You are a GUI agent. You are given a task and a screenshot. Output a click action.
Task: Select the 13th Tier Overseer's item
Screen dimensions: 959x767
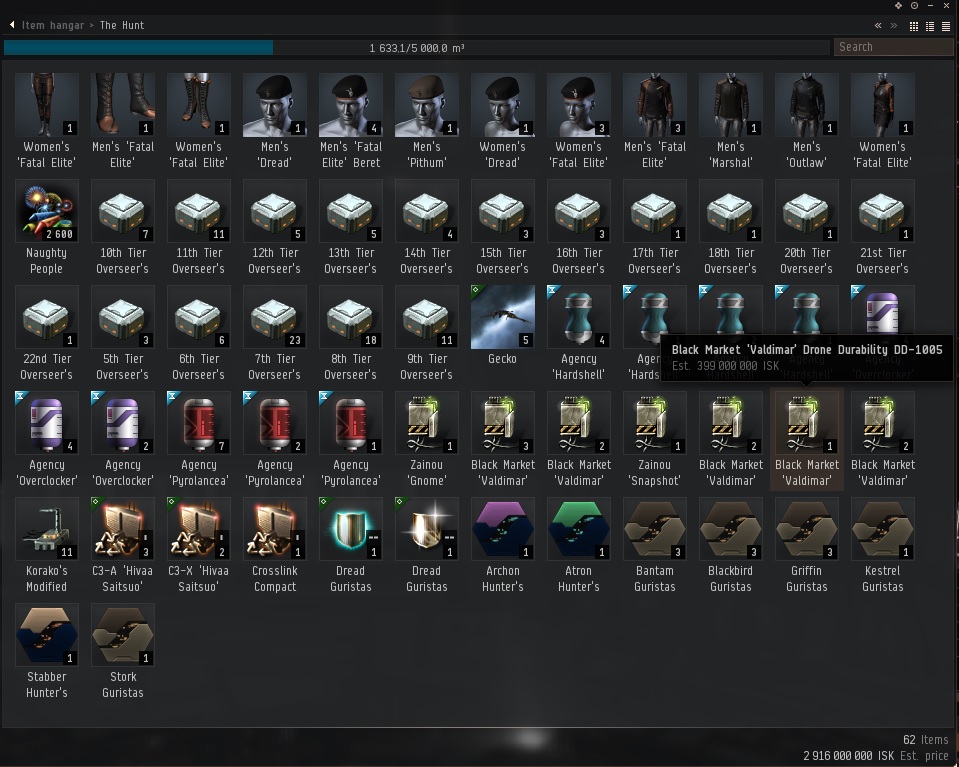click(x=350, y=228)
